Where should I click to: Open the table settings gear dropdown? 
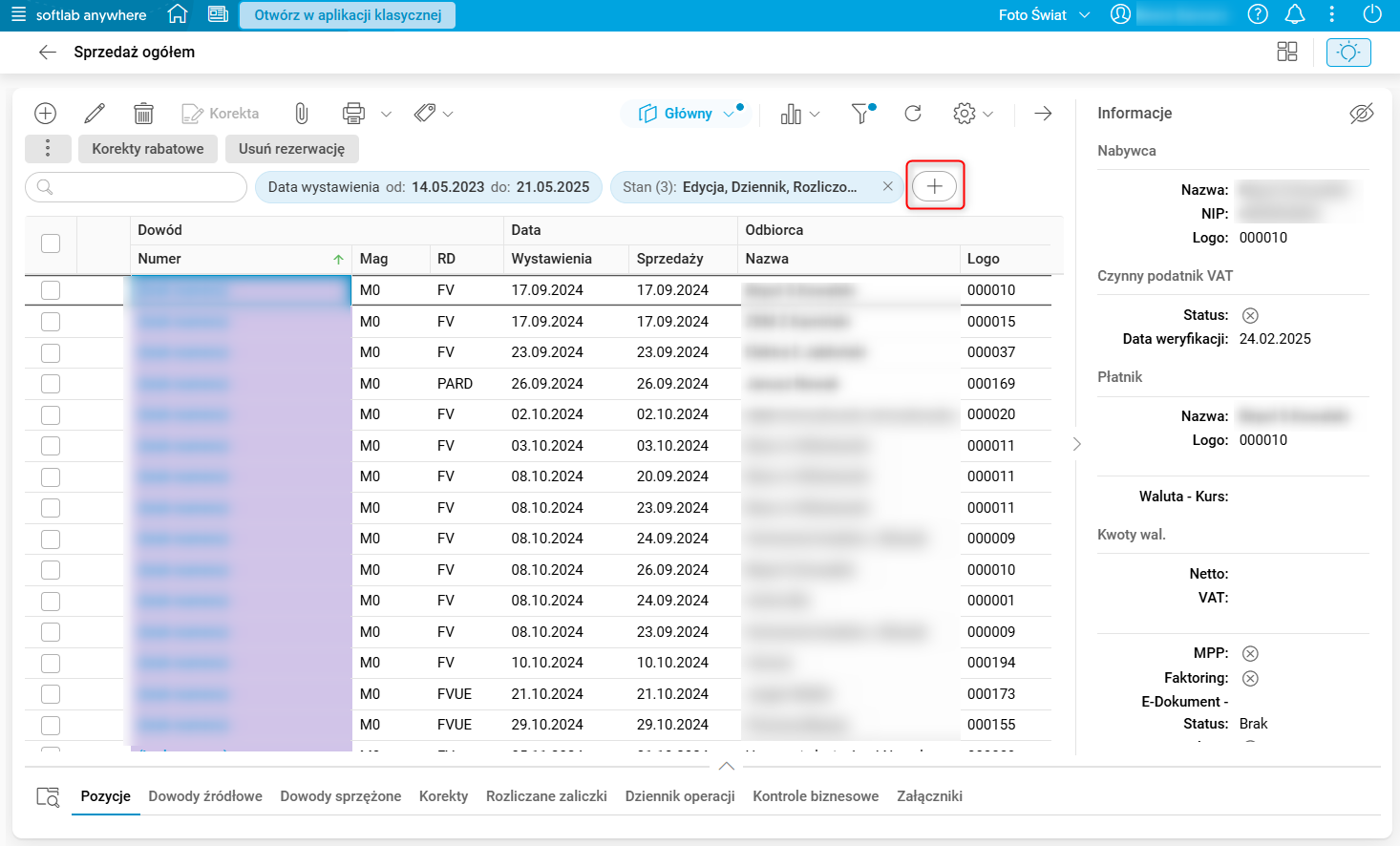tap(973, 114)
